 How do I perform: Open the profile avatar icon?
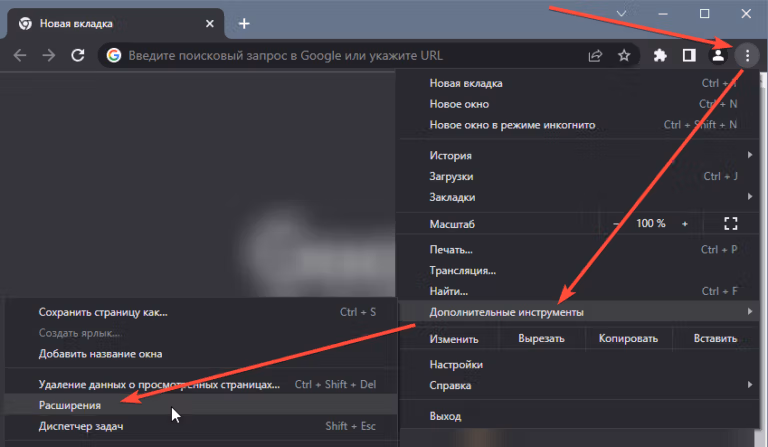718,55
